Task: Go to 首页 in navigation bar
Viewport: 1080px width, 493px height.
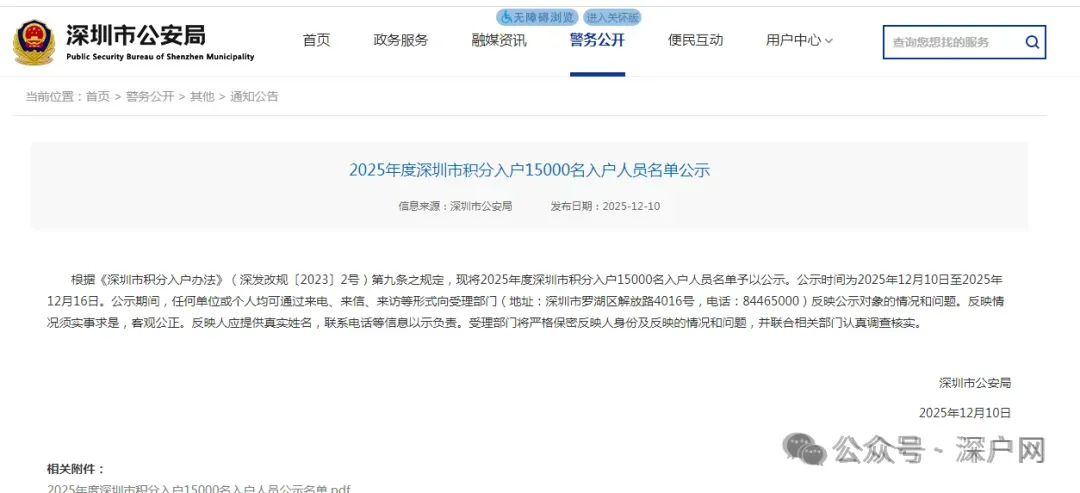Action: coord(317,40)
